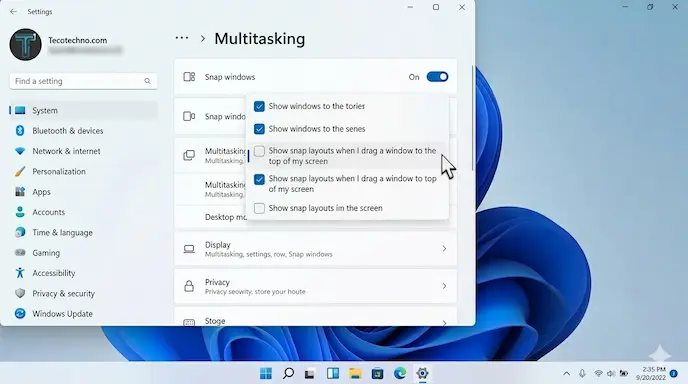Viewport: 688px width, 384px height.
Task: Open taskbar Search magnifier
Action: pyautogui.click(x=288, y=373)
